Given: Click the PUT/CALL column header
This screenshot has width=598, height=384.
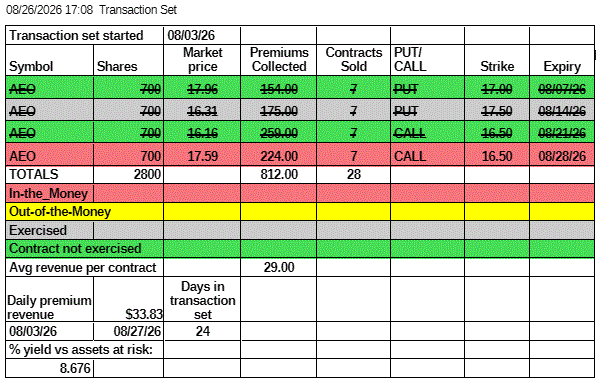Looking at the screenshot, I should pyautogui.click(x=428, y=59).
